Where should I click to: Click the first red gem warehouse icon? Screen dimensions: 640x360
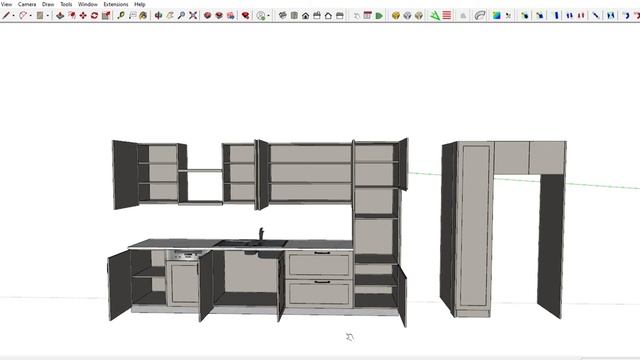coord(207,16)
